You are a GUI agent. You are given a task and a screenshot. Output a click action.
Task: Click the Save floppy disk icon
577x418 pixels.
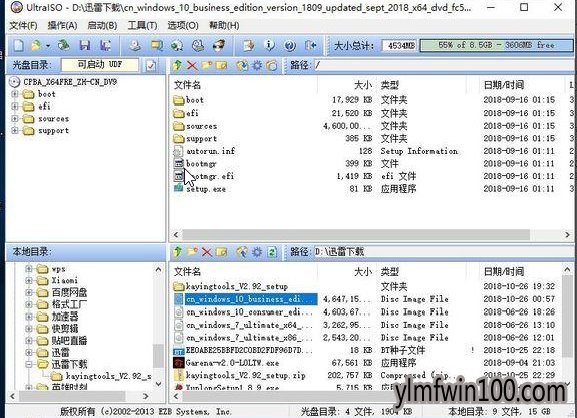click(x=85, y=46)
